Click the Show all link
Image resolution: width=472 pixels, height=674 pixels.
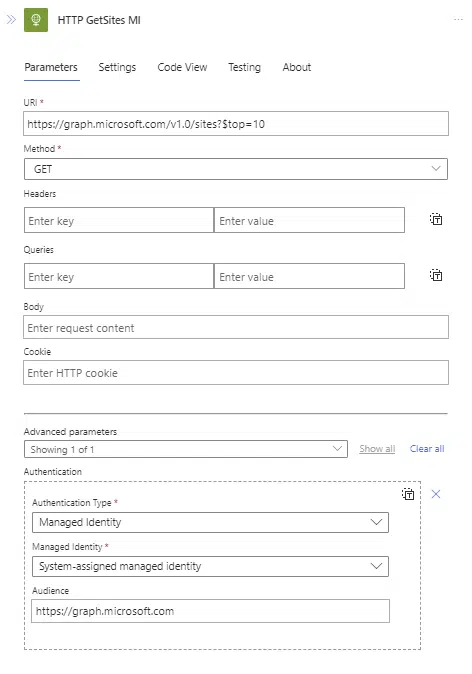coord(377,449)
